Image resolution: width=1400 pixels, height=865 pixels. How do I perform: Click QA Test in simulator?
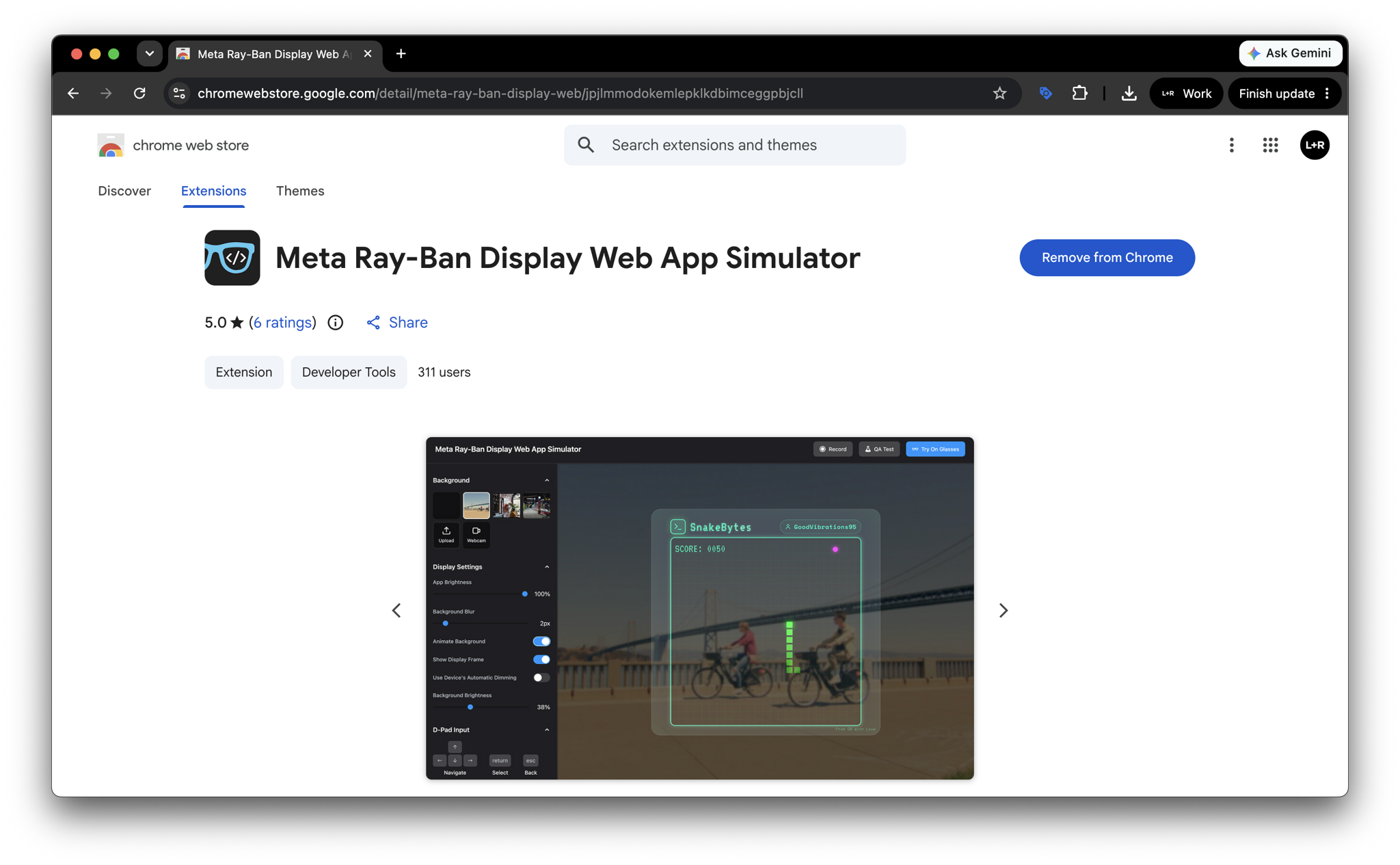tap(879, 449)
